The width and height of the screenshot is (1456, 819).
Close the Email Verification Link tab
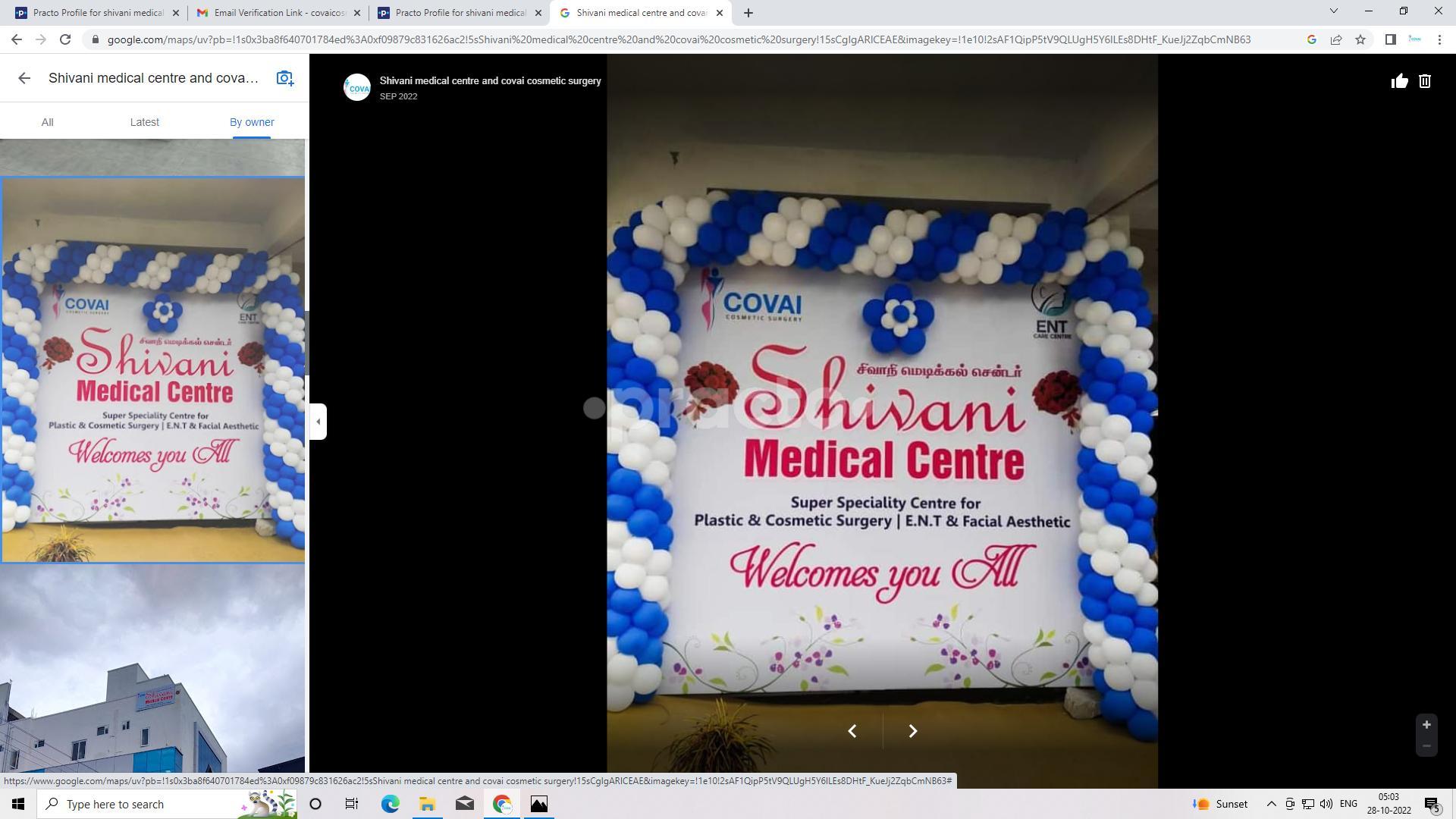click(357, 13)
